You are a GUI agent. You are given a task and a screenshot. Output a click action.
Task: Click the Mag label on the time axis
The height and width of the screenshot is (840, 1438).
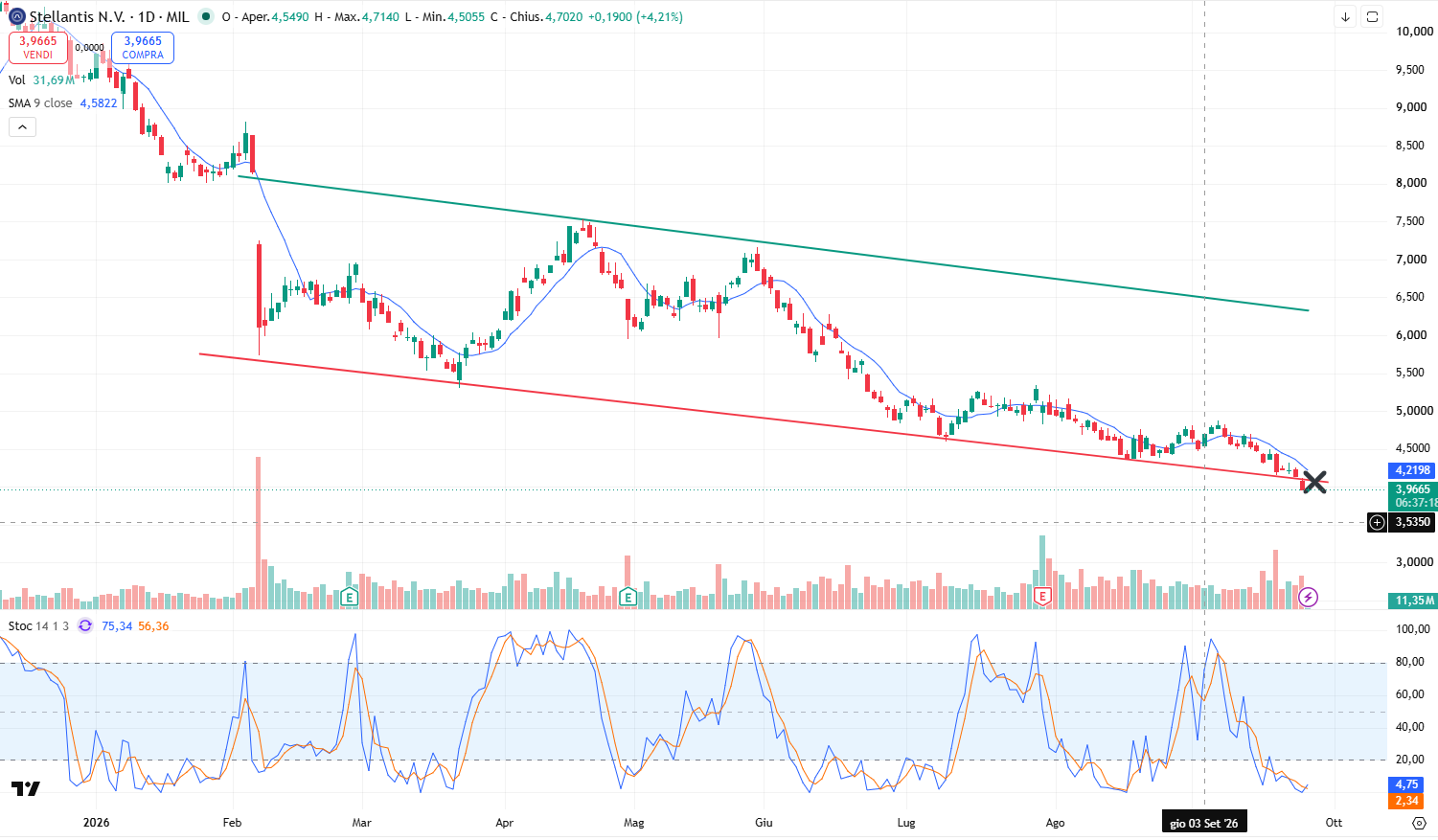click(x=634, y=823)
